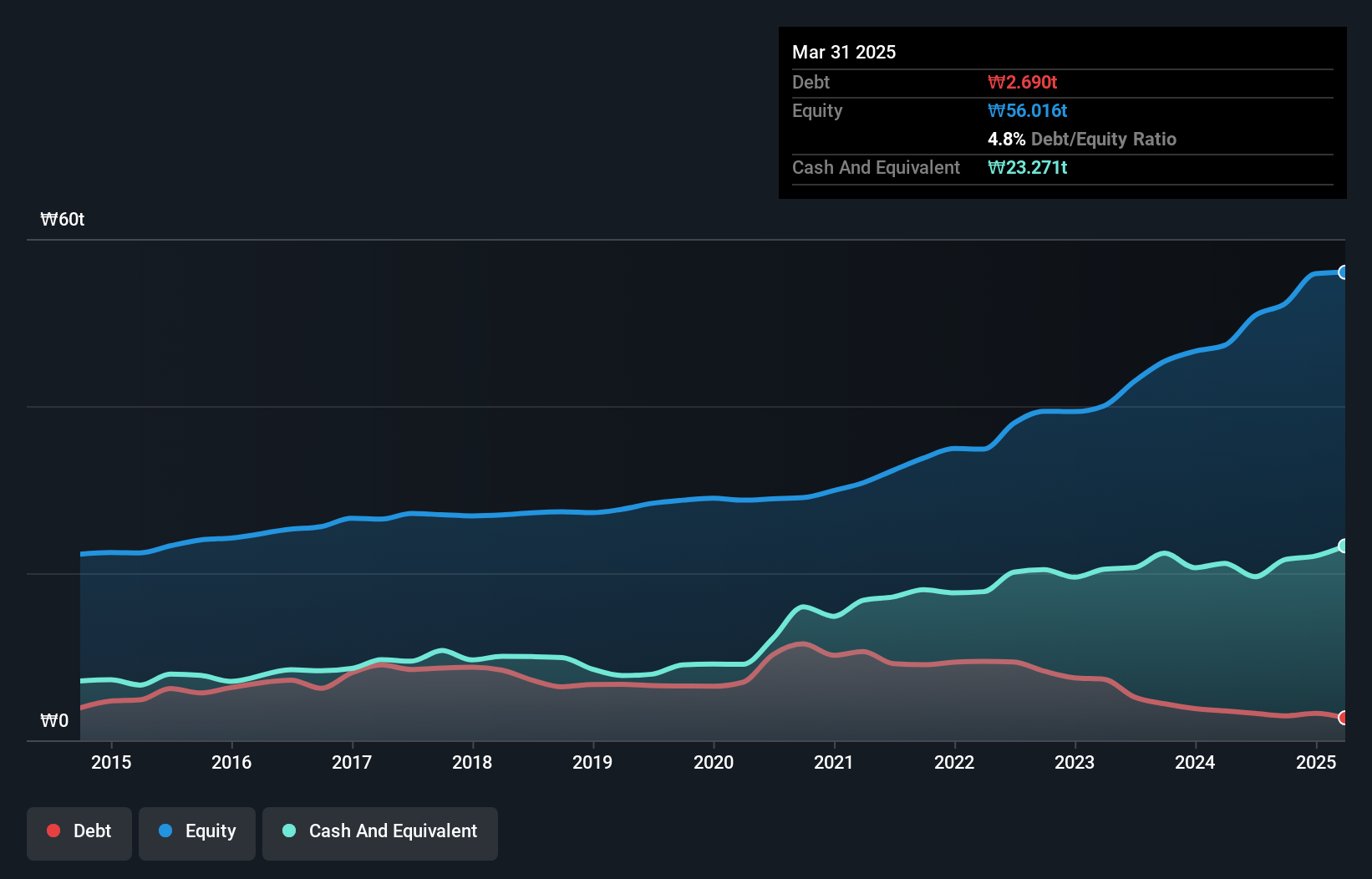
Task: Expand the Mar 31 2025 tooltip header
Action: point(844,52)
